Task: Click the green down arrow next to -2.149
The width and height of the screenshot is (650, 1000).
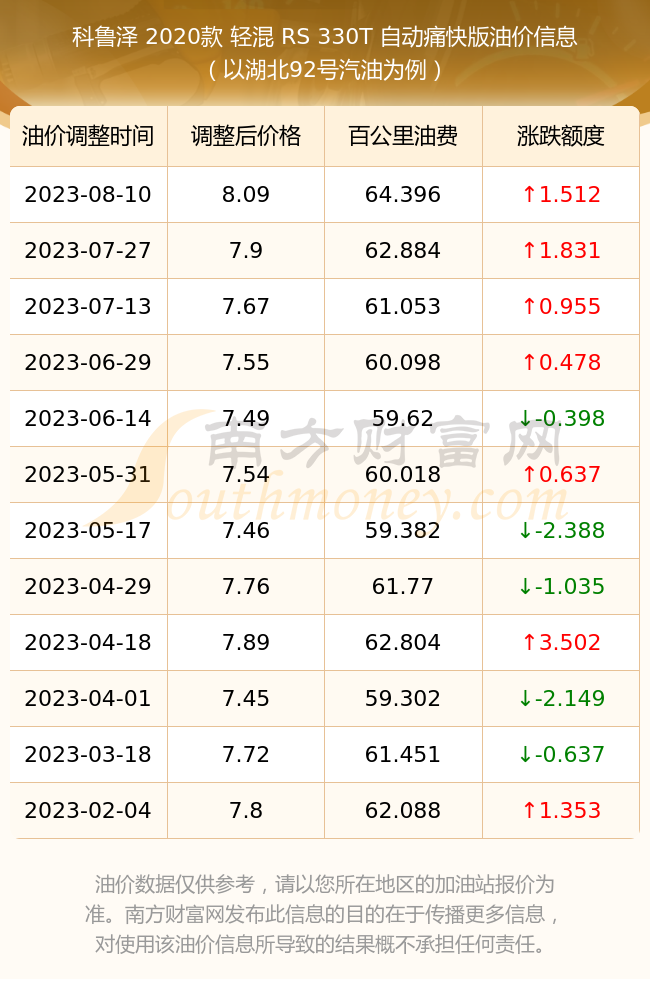Action: pyautogui.click(x=525, y=698)
